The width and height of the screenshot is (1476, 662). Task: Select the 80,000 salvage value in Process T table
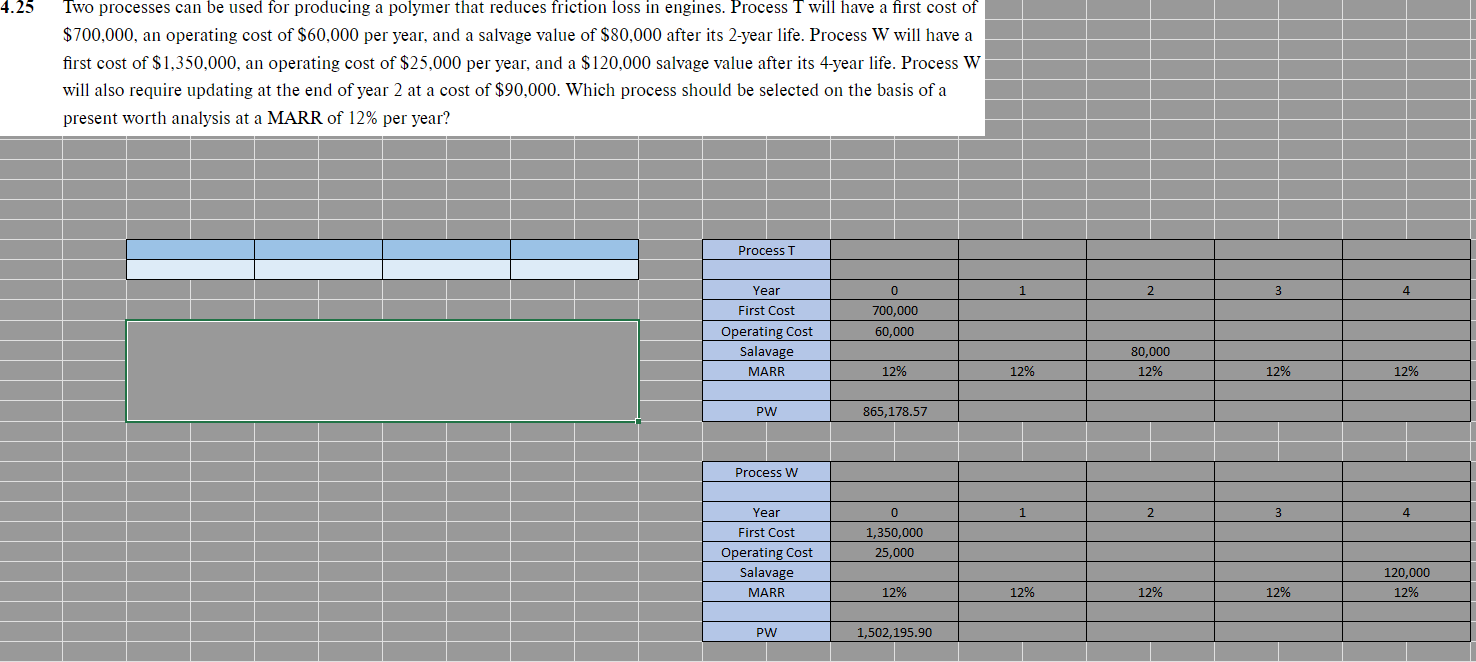tap(1149, 351)
